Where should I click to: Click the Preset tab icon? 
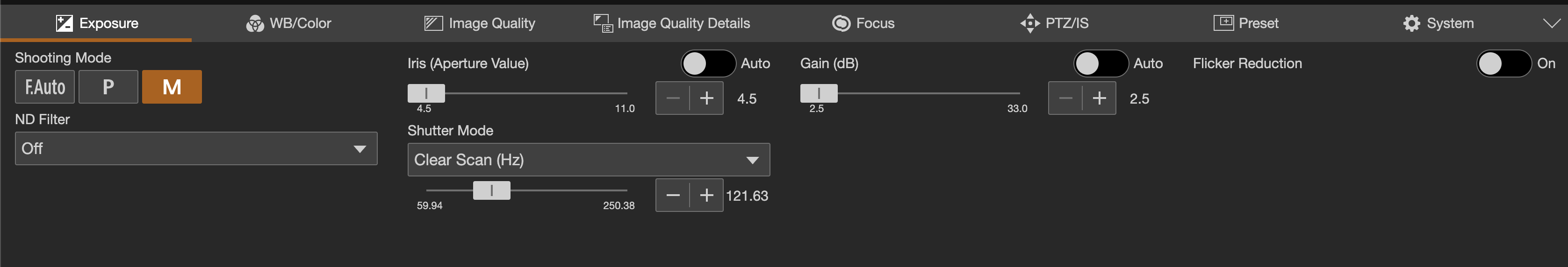[1223, 23]
